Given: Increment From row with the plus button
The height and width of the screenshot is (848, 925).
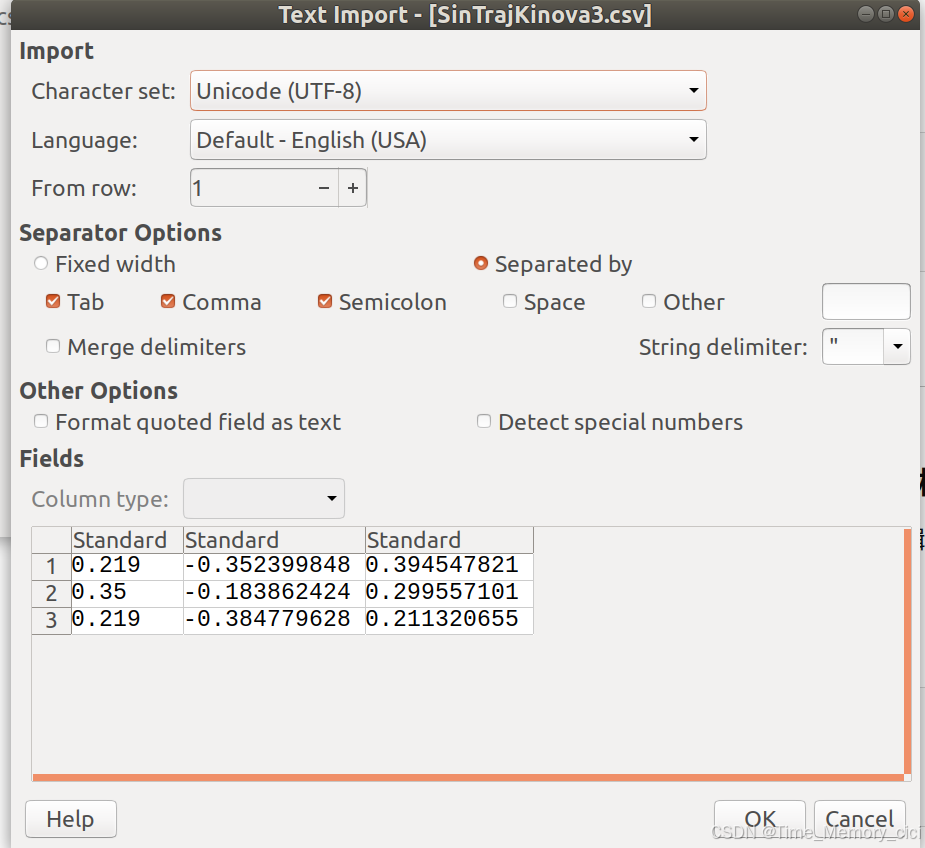Looking at the screenshot, I should click(x=355, y=187).
